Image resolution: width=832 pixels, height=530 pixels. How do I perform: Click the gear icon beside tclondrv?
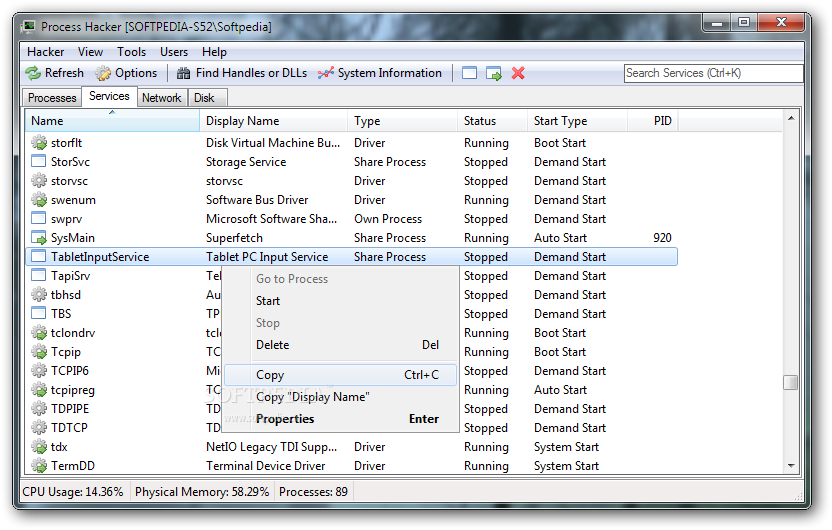(39, 333)
